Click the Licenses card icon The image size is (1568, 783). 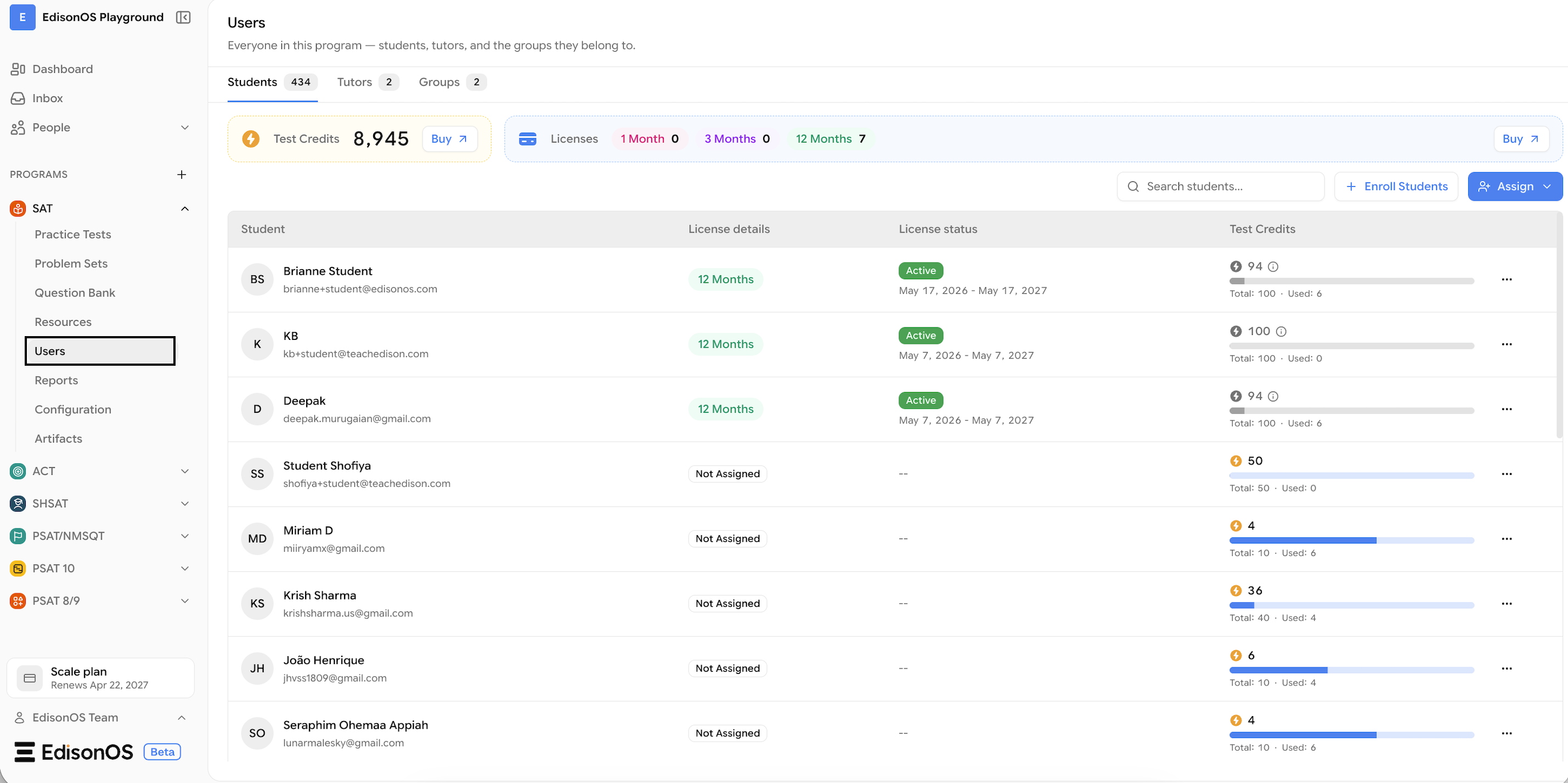click(528, 139)
